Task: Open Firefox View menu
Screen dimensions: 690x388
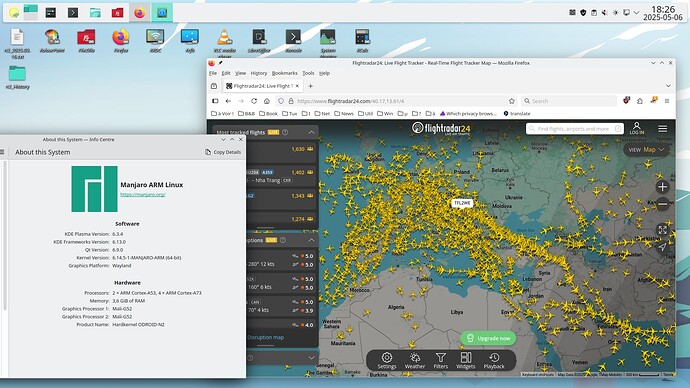Action: pyautogui.click(x=240, y=73)
